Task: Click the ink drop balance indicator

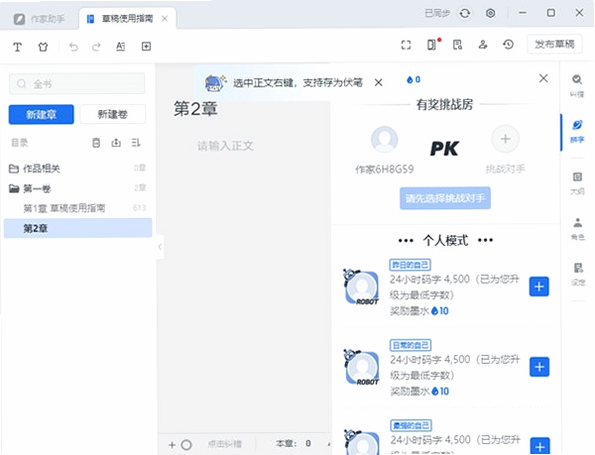Action: point(413,80)
